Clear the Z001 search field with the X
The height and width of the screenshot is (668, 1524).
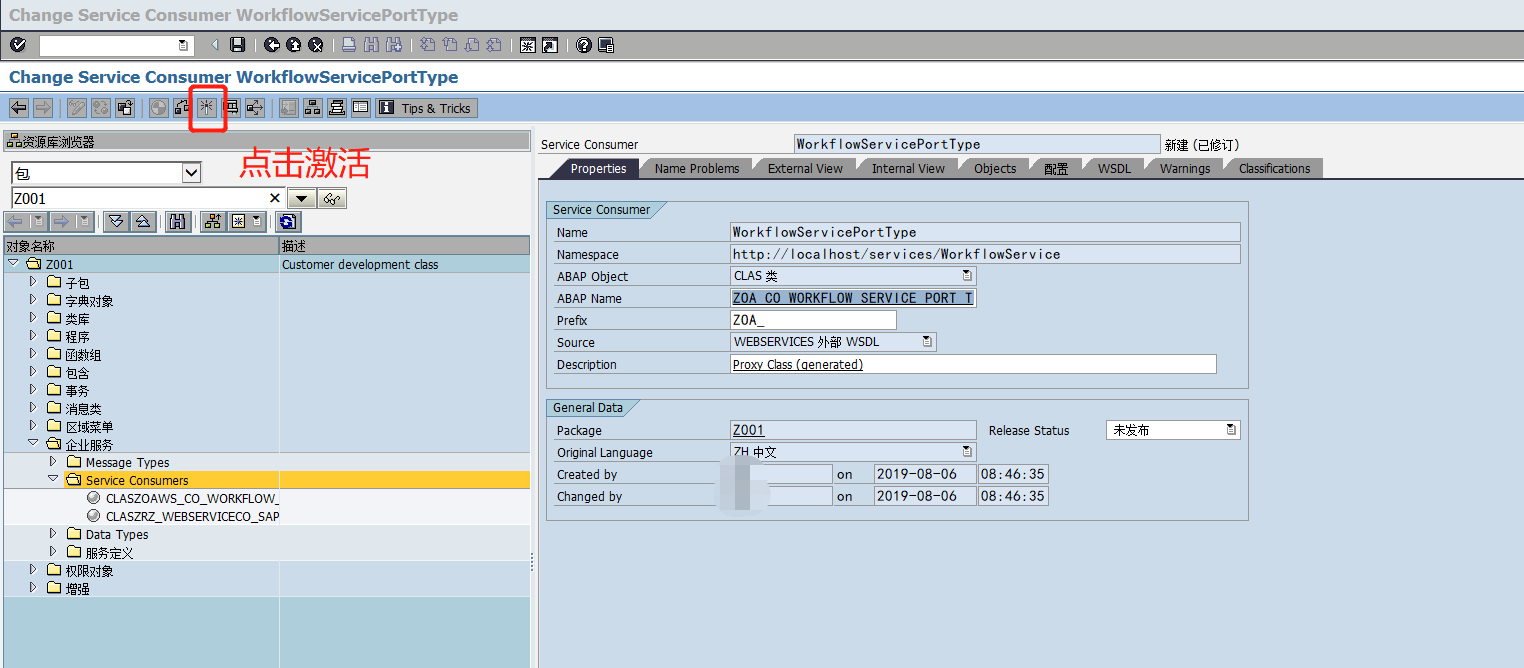[275, 198]
